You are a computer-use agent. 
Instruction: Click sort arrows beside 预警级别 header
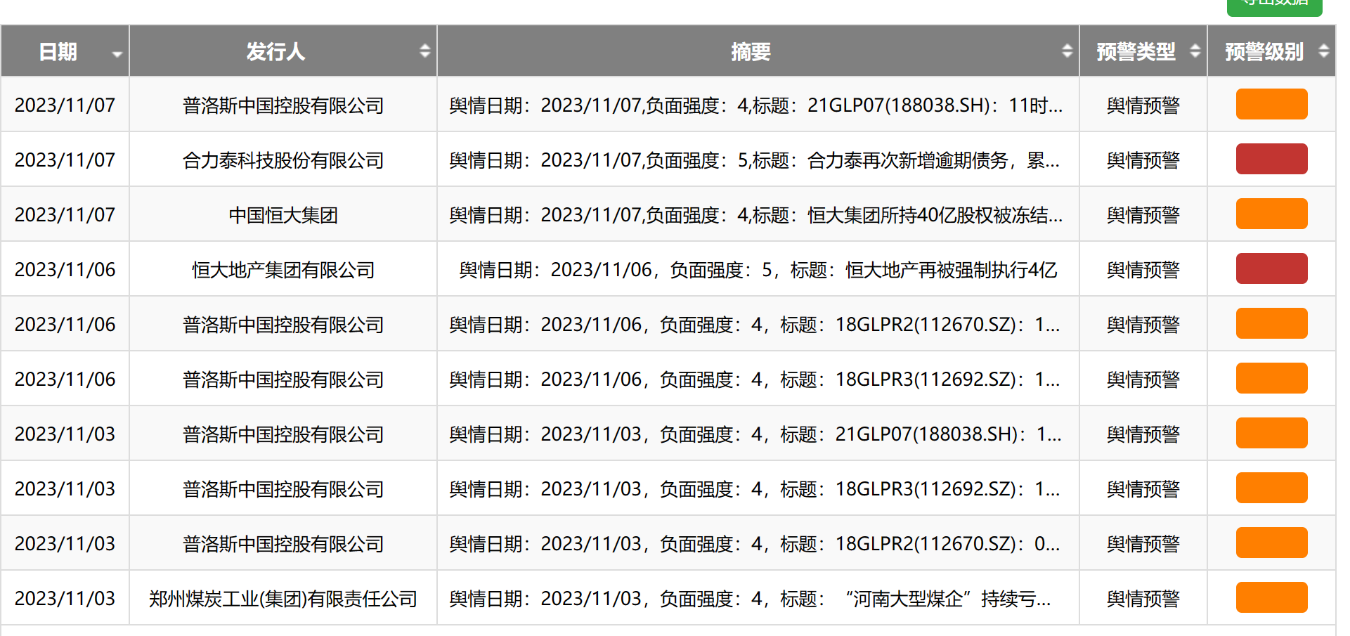(x=1323, y=51)
